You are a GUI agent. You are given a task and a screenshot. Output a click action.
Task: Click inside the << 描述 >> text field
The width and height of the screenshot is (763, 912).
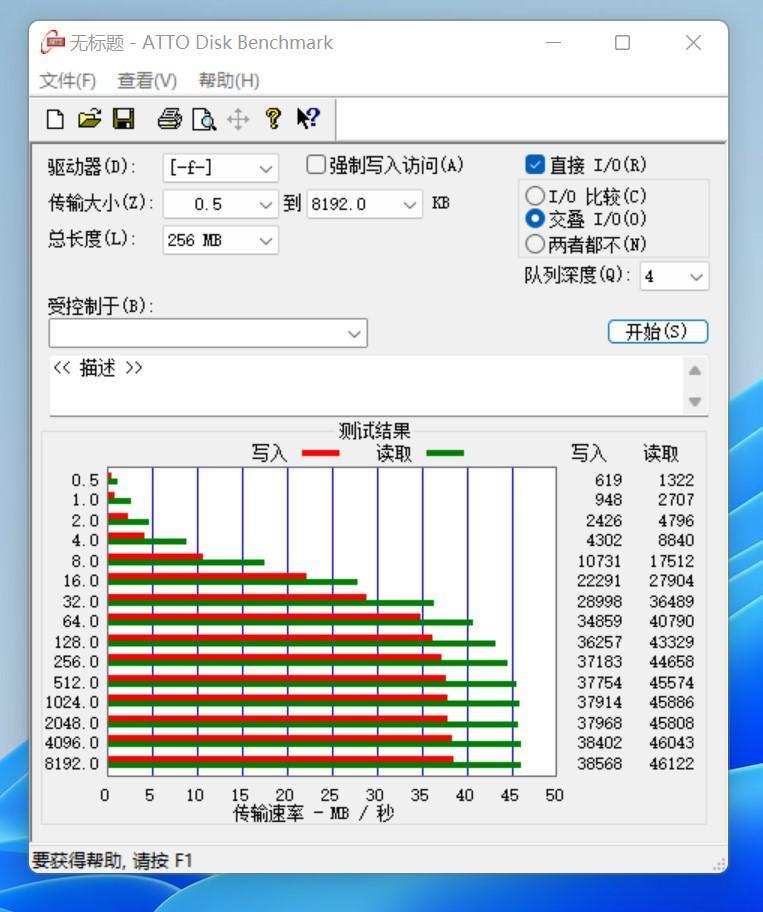coord(366,385)
